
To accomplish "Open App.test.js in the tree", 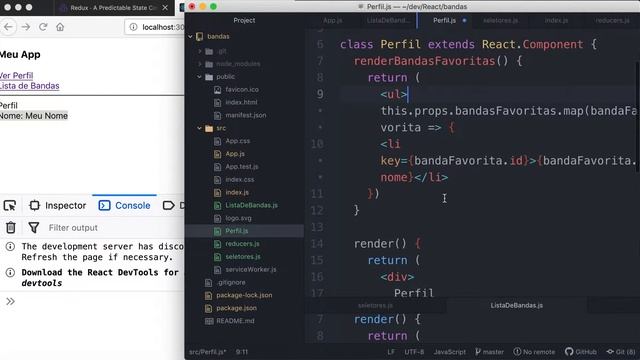I will tap(241, 167).
